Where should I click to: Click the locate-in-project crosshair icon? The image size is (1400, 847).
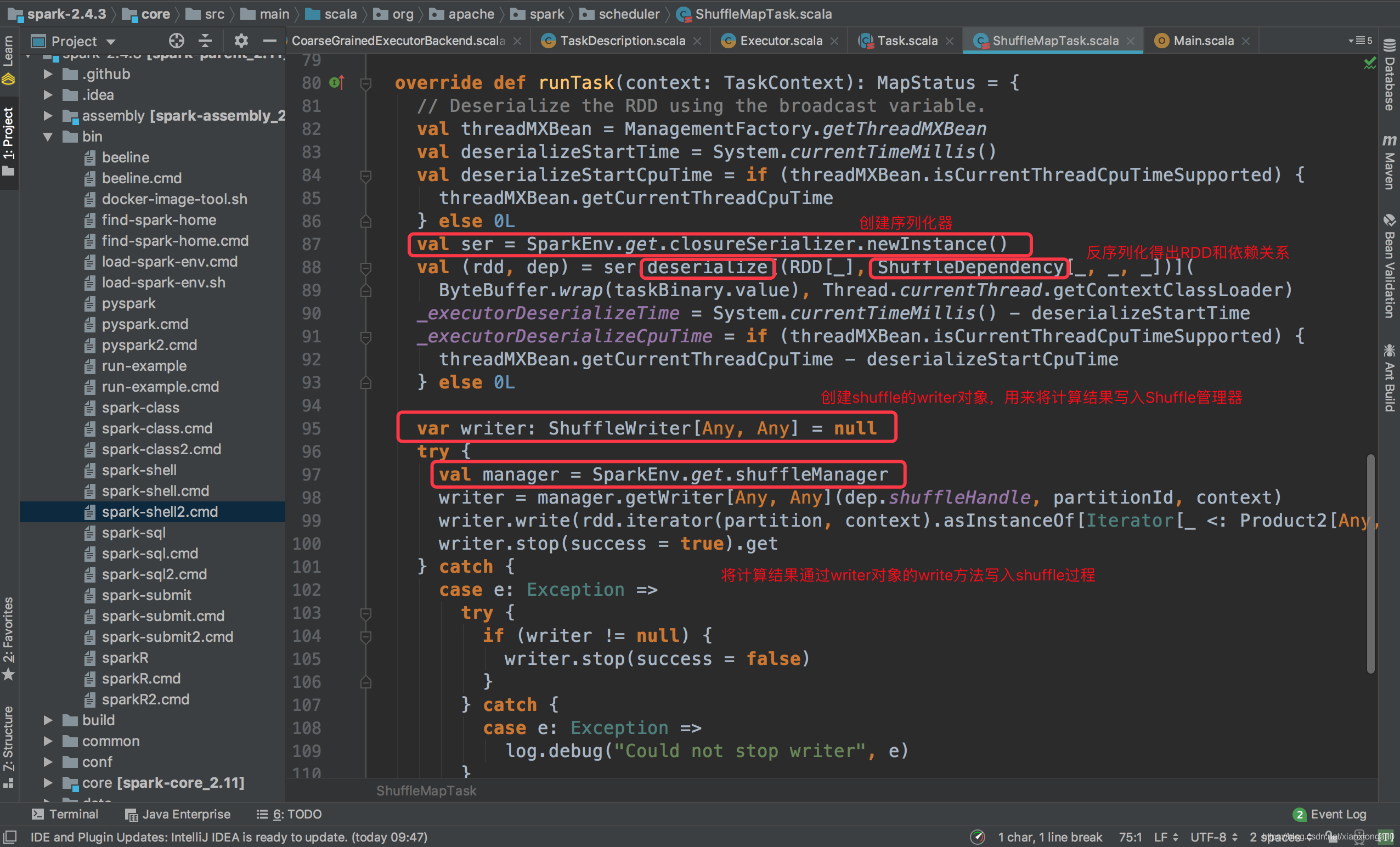pyautogui.click(x=177, y=41)
